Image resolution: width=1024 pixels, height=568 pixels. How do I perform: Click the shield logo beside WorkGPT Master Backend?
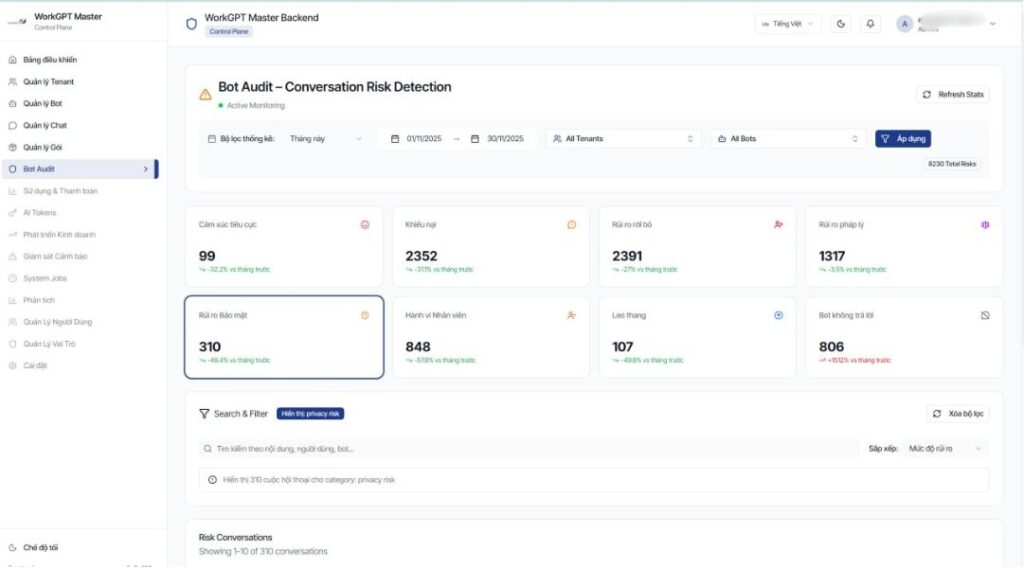coord(192,24)
